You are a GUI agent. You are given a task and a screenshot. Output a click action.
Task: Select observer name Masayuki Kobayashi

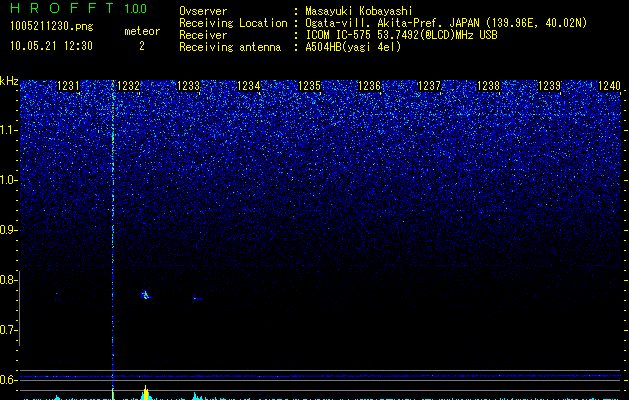359,11
